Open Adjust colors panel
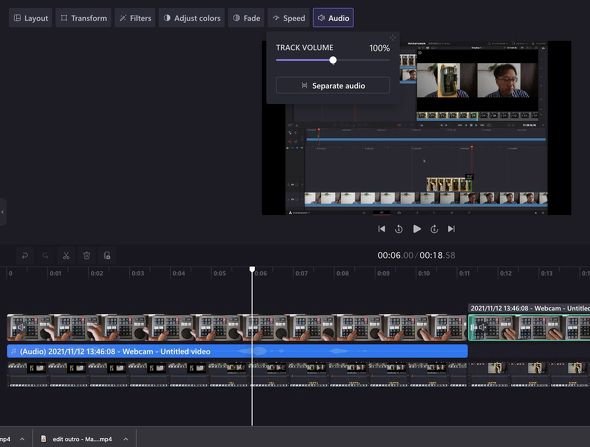Viewport: 590px width, 447px height. click(x=192, y=18)
